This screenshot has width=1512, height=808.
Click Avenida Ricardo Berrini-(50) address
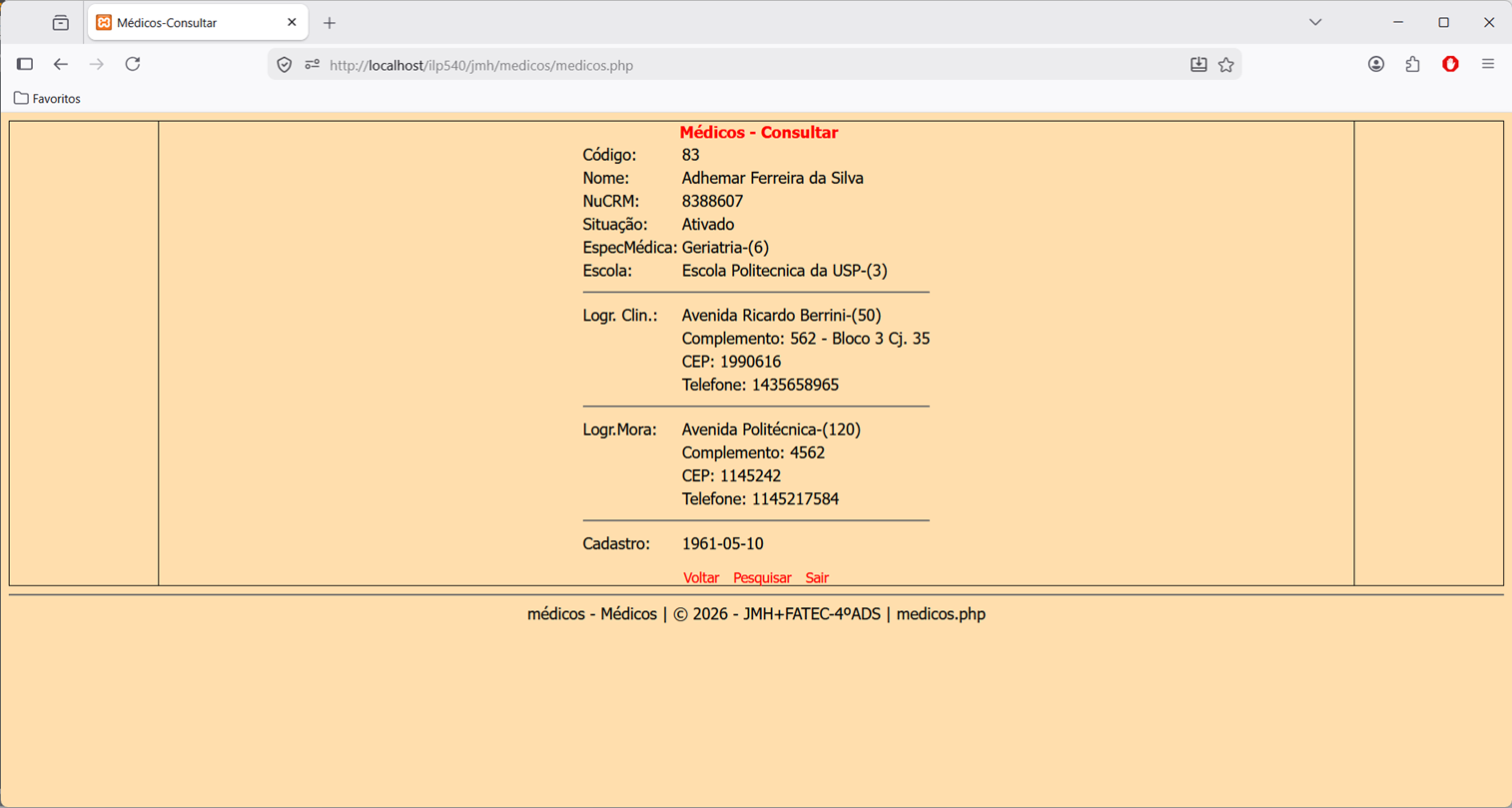(x=782, y=315)
